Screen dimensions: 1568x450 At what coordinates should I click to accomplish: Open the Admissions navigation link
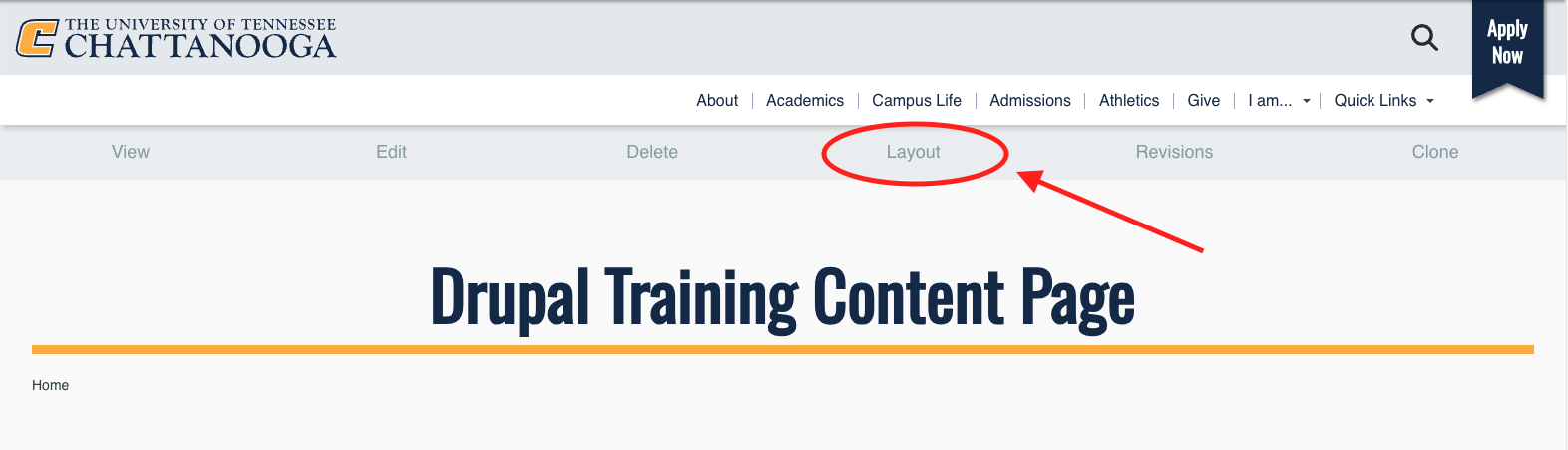point(1029,101)
